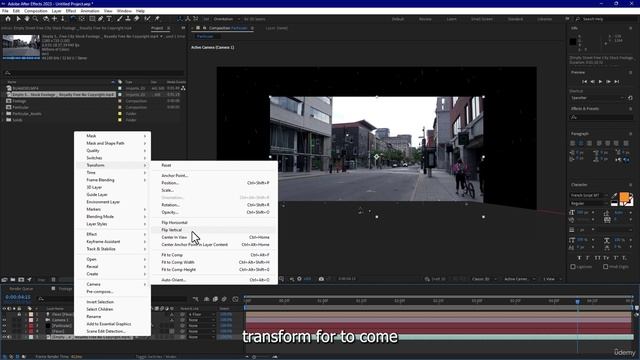This screenshot has height=360, width=640.
Task: Select the Puppet Pin tool
Action: coord(157,19)
